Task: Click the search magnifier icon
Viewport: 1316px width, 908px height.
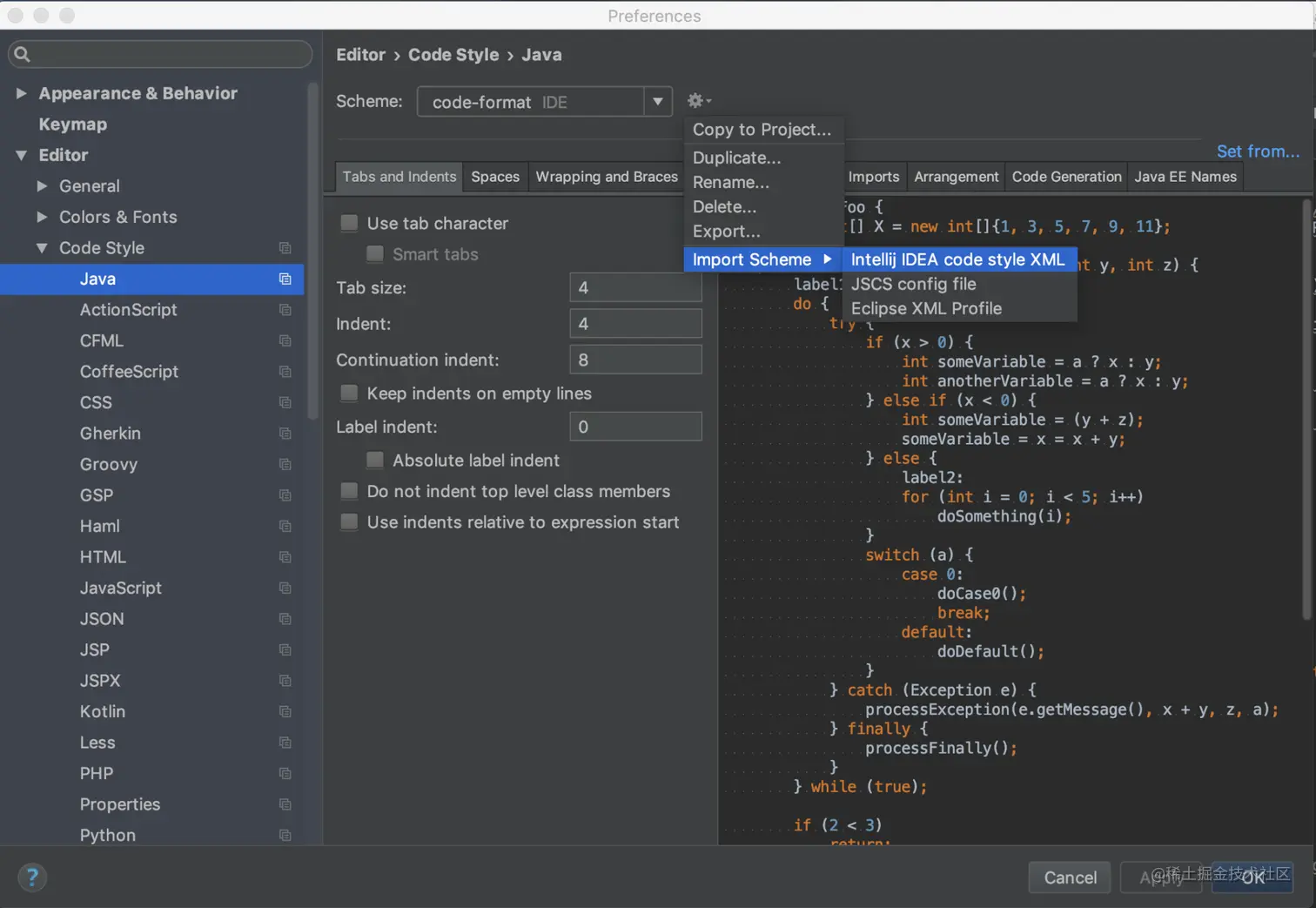Action: (x=23, y=54)
